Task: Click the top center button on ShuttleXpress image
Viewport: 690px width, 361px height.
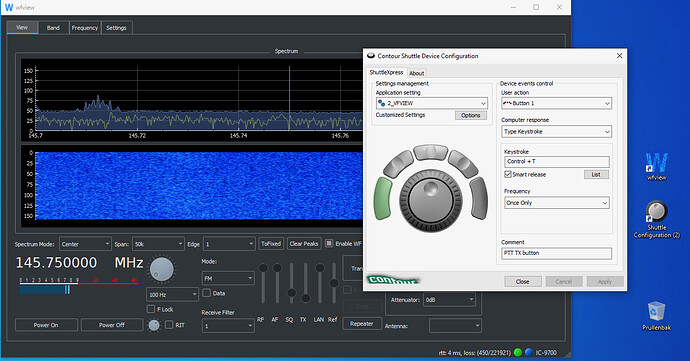Action: tap(431, 152)
